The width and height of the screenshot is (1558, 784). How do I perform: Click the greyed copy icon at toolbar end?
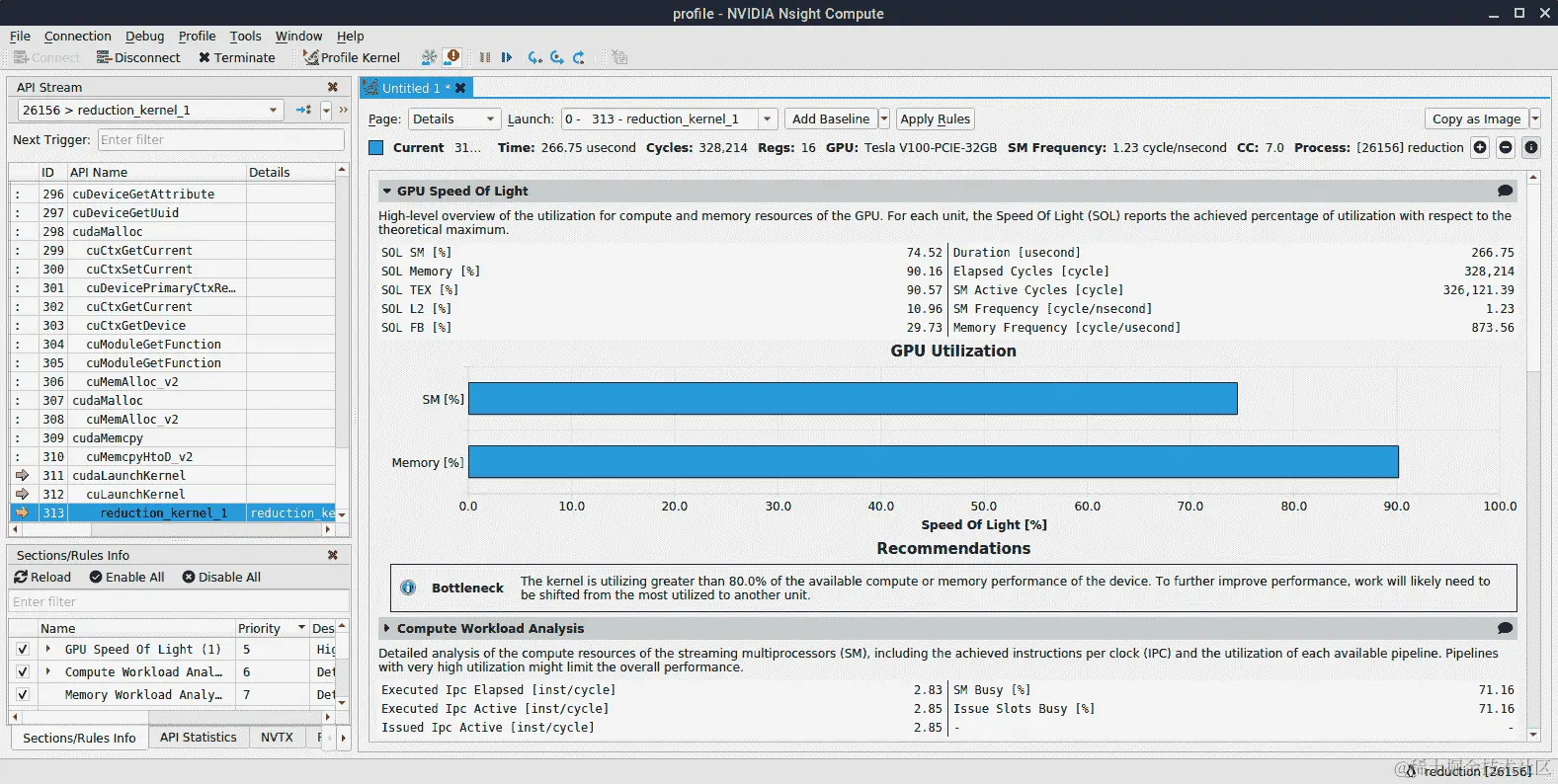(x=619, y=57)
